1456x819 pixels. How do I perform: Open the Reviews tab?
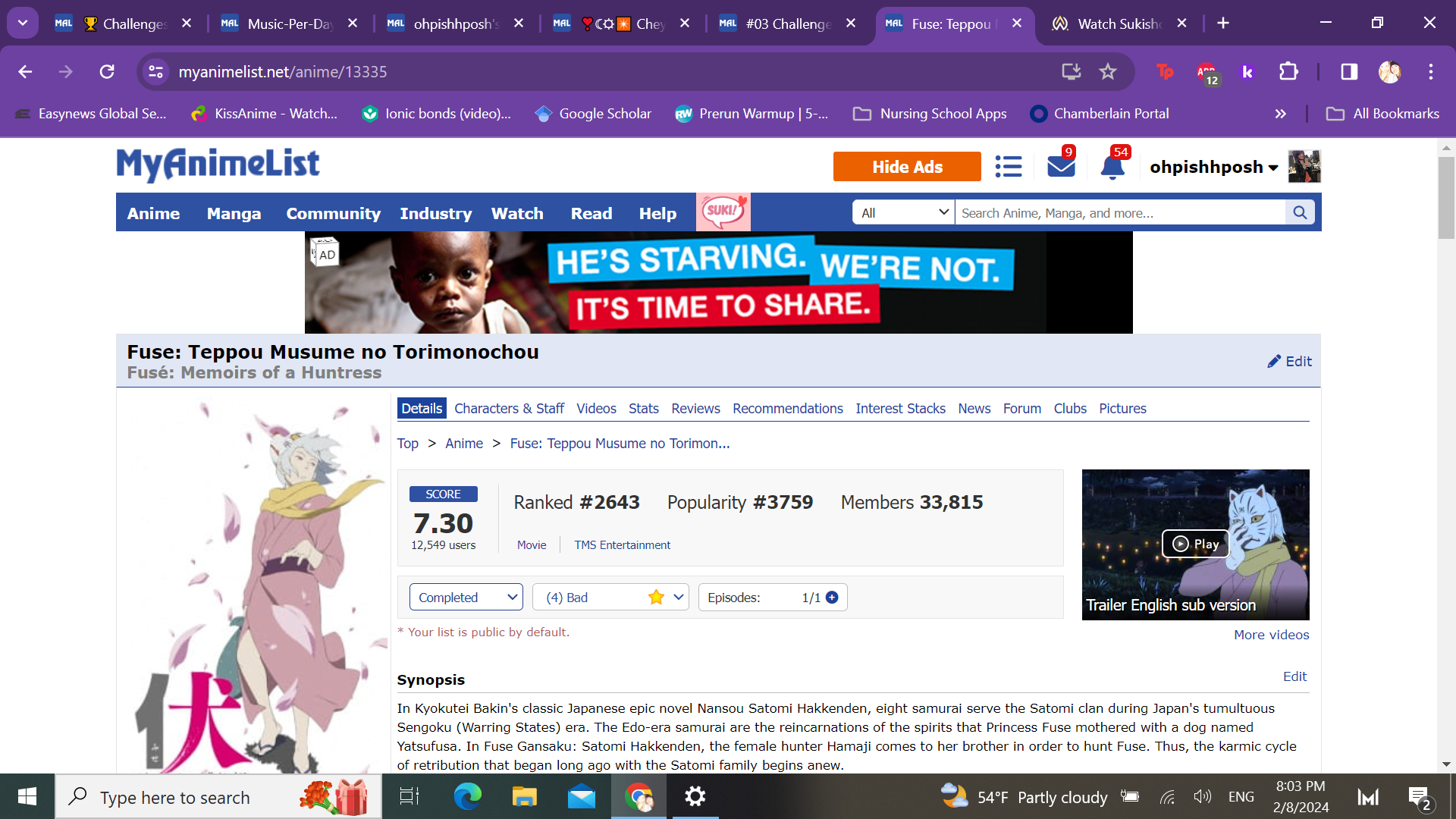coord(695,409)
